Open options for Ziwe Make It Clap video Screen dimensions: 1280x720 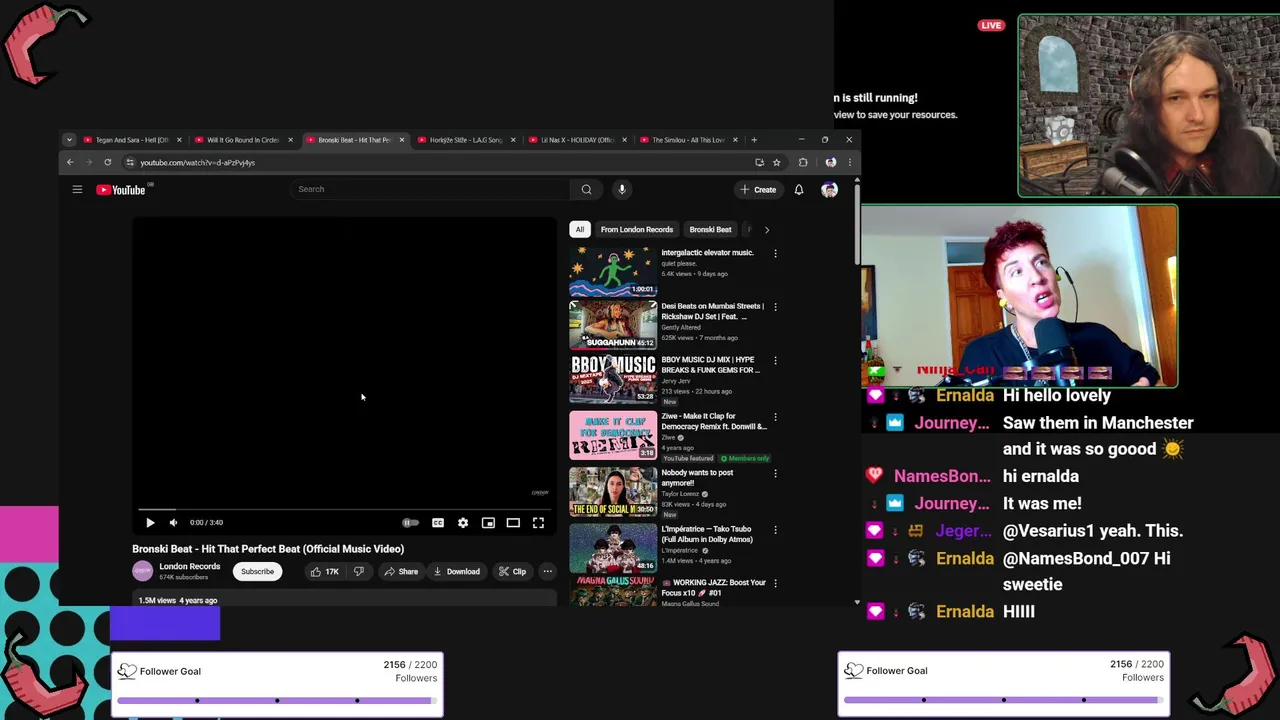click(775, 417)
